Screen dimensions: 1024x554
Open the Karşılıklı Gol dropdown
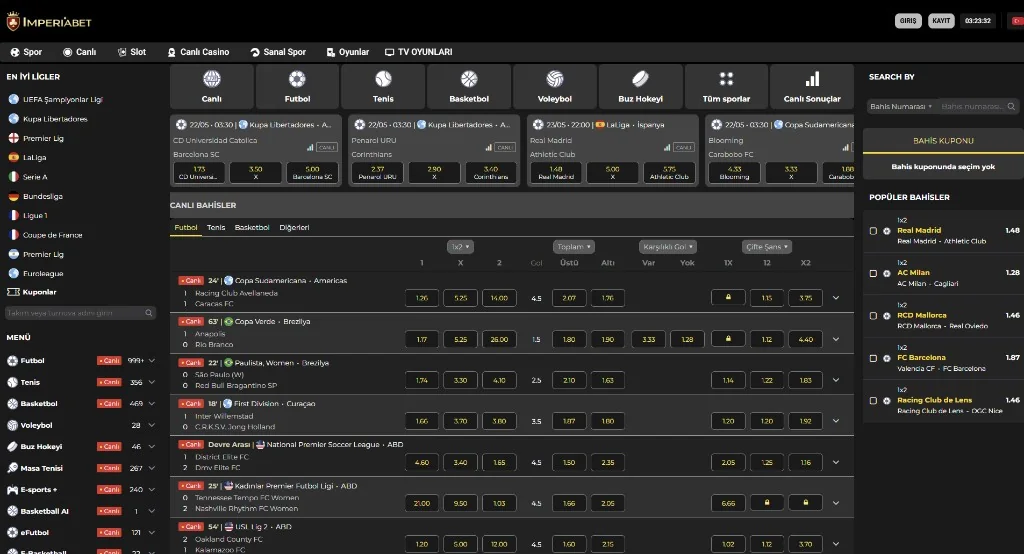(x=667, y=247)
